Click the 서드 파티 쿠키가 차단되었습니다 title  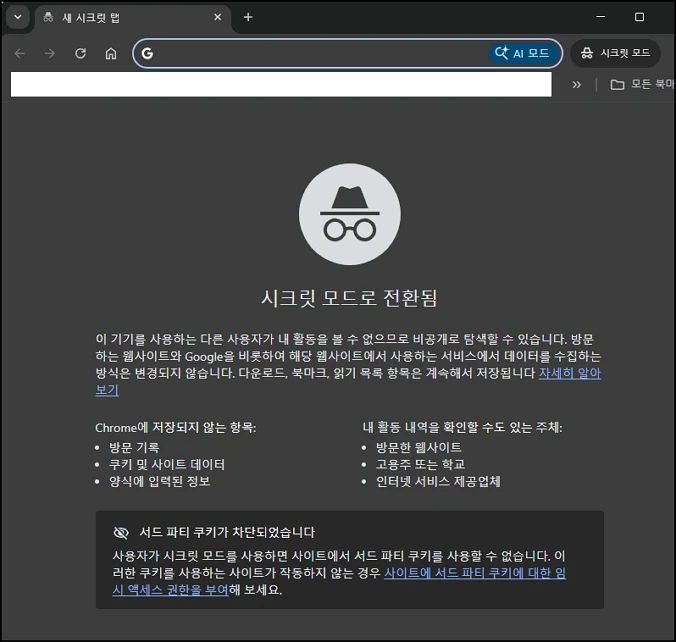pos(227,532)
